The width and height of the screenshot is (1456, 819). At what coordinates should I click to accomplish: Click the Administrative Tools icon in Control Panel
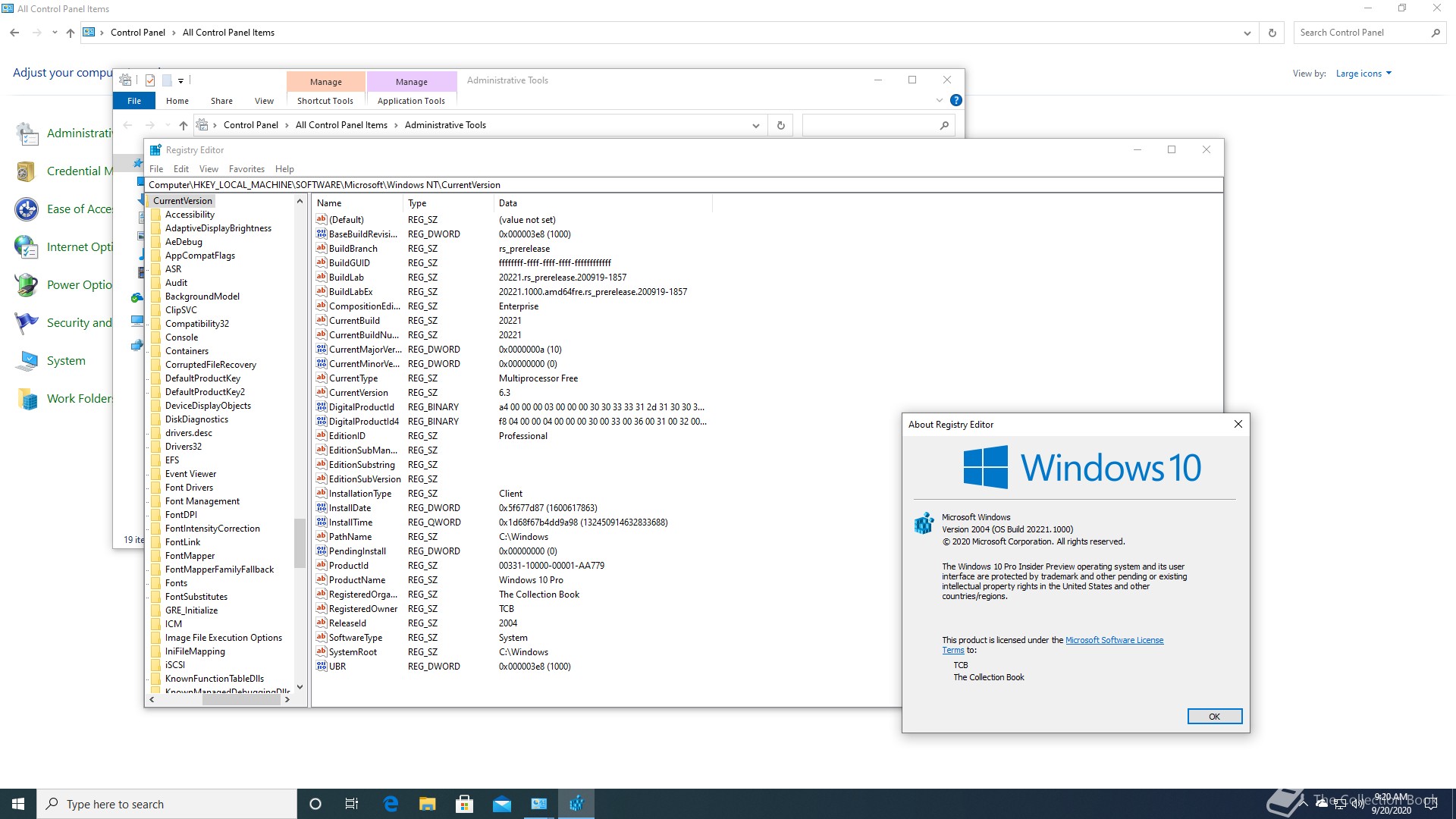pos(27,133)
